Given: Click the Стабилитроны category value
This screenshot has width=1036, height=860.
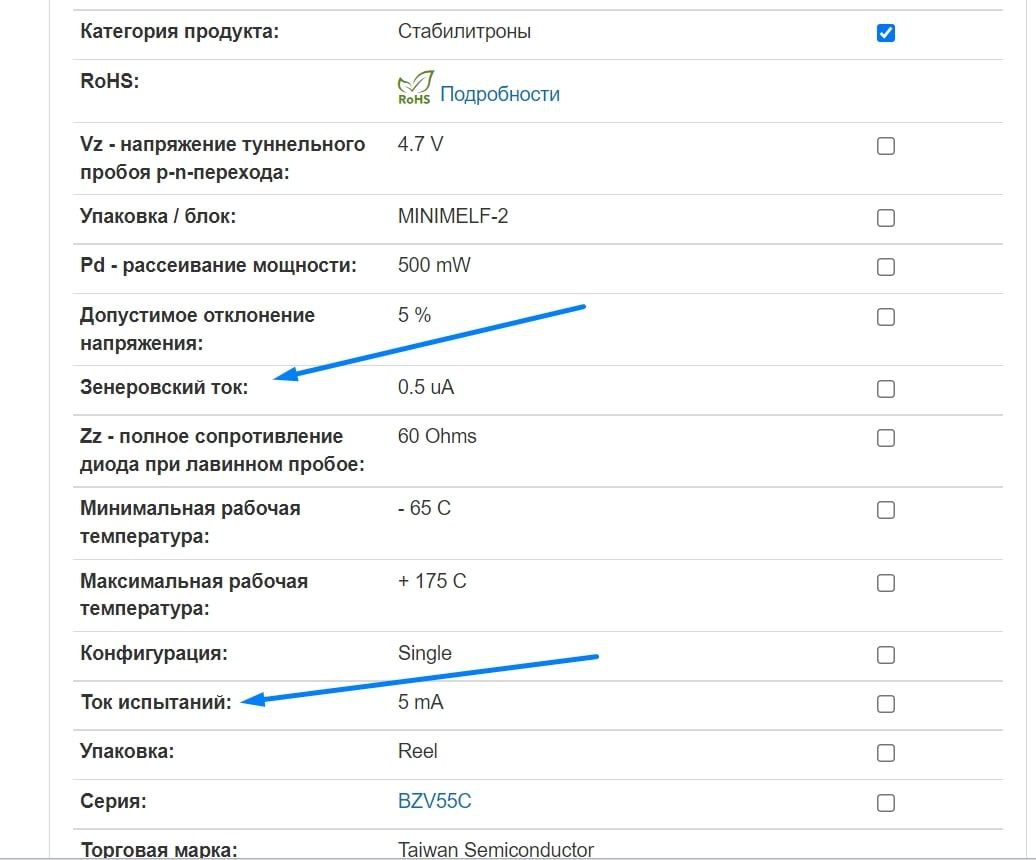Looking at the screenshot, I should 464,31.
